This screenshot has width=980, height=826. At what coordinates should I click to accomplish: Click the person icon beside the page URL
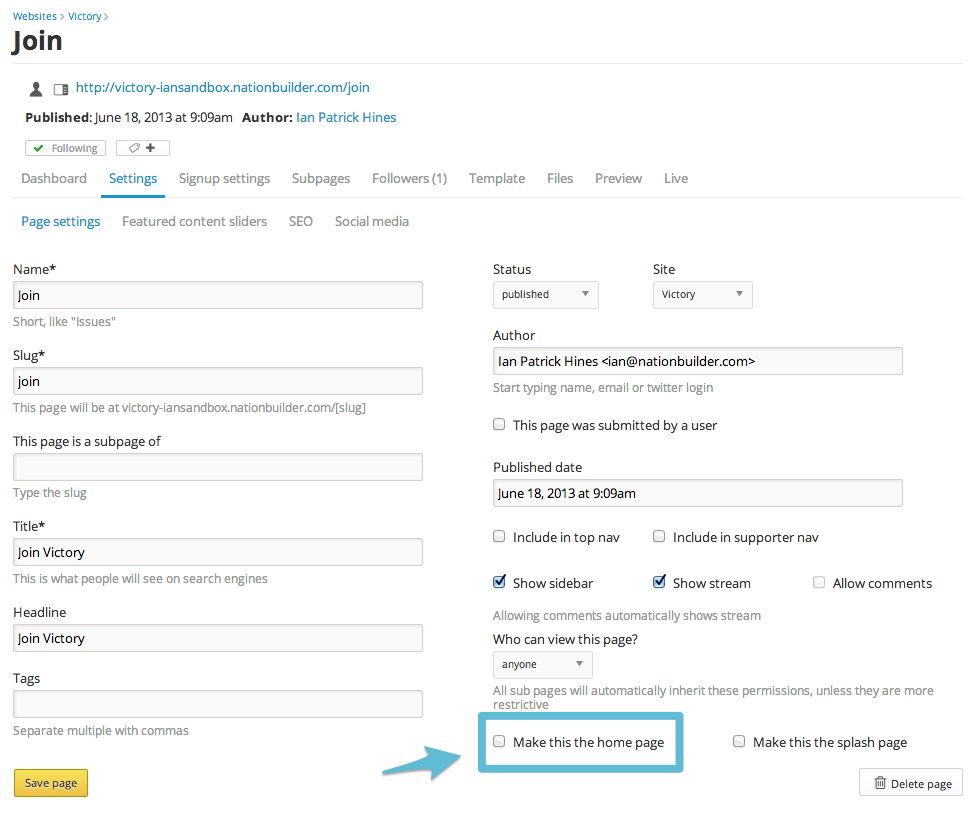(x=36, y=89)
